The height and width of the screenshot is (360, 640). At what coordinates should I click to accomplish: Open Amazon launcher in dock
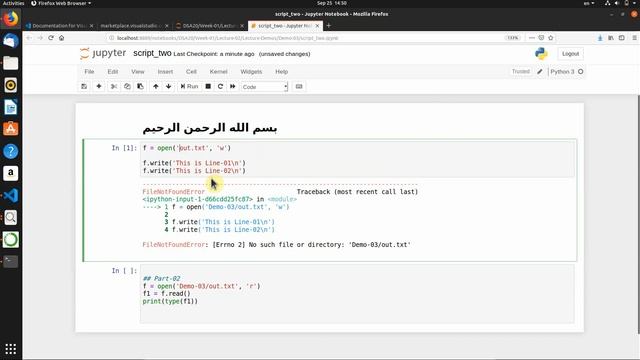[x=11, y=173]
